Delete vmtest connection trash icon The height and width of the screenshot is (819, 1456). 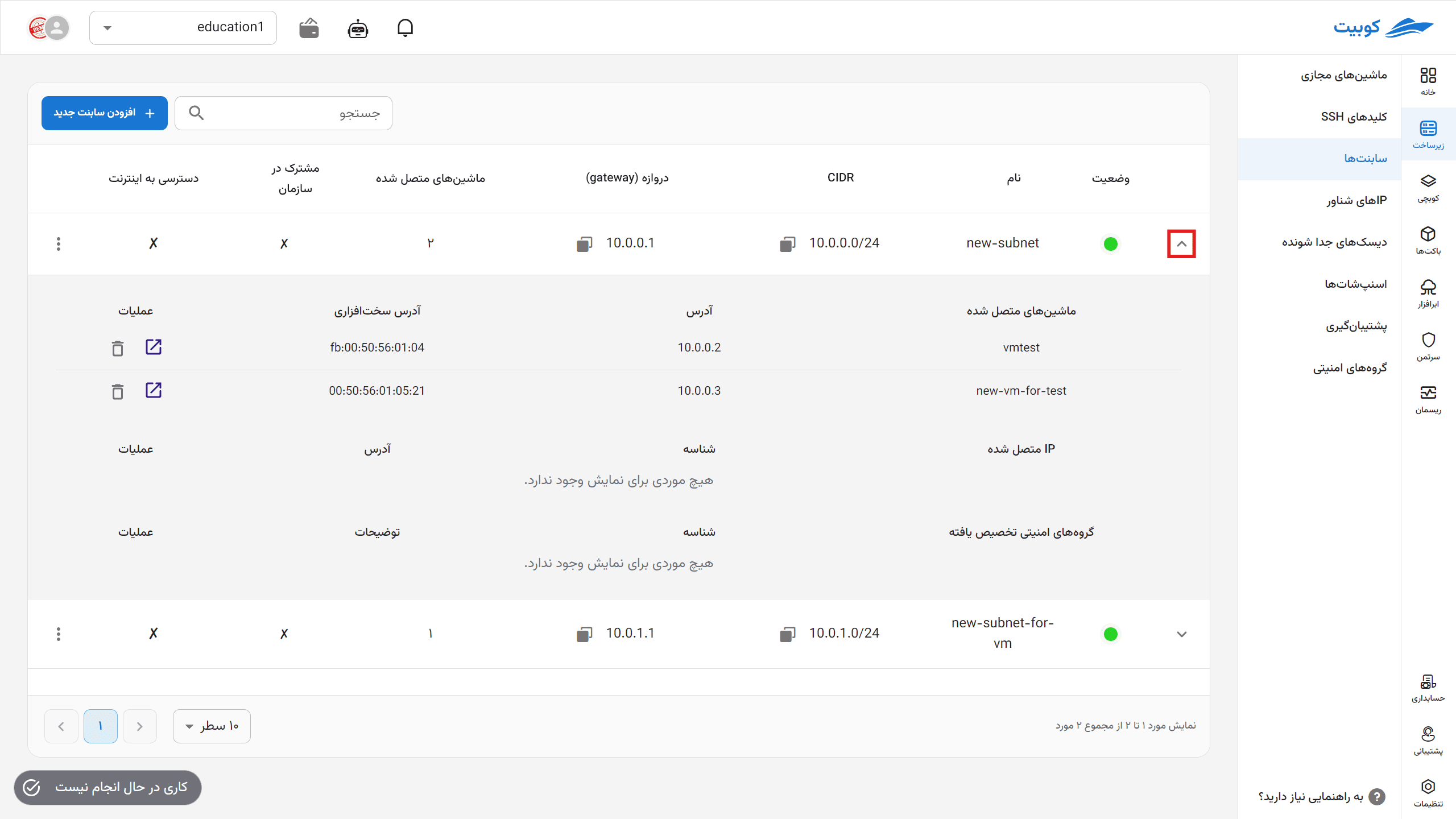point(117,348)
